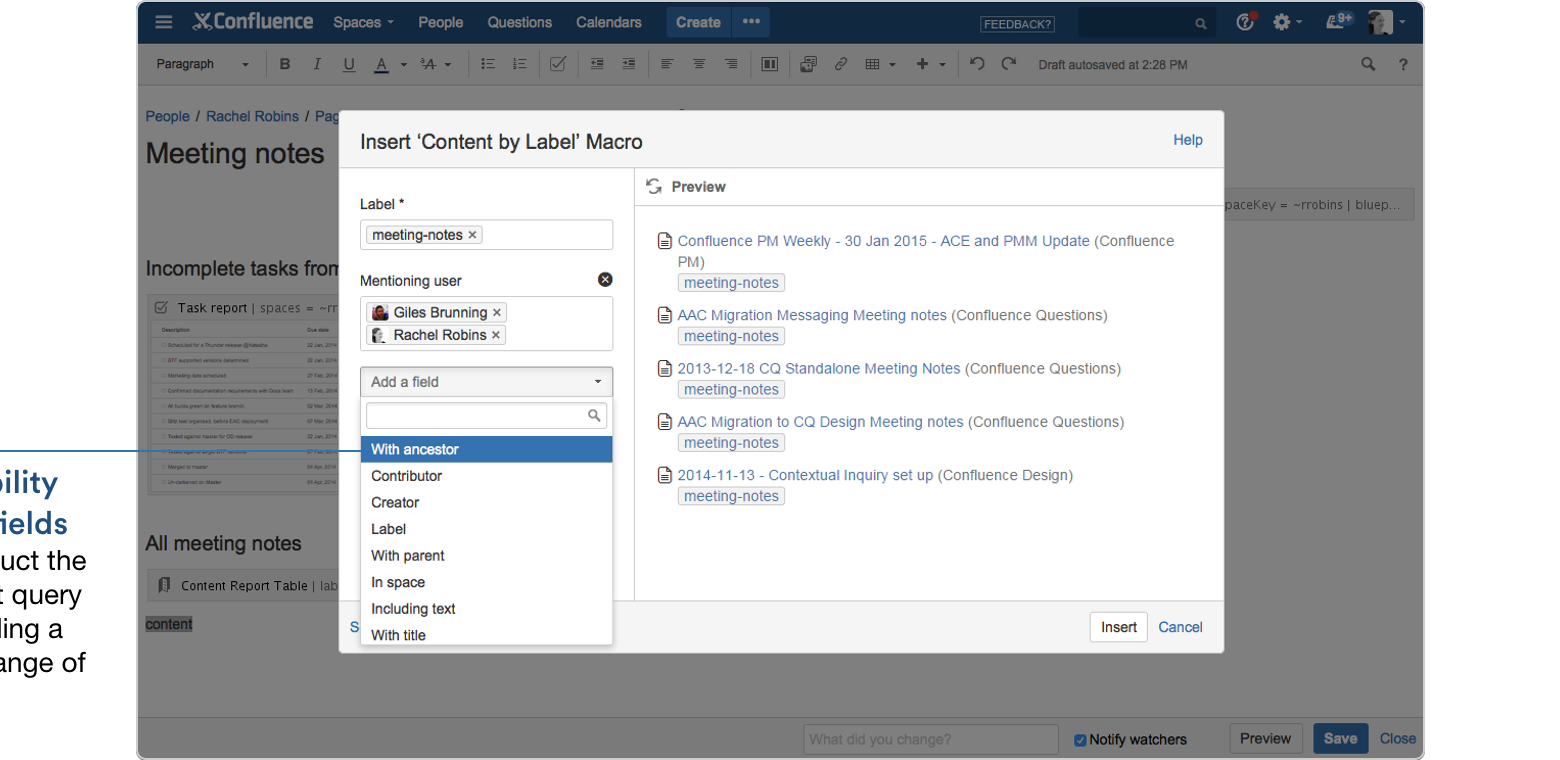Image resolution: width=1560 pixels, height=760 pixels.
Task: Insert a numbered list
Action: point(519,64)
